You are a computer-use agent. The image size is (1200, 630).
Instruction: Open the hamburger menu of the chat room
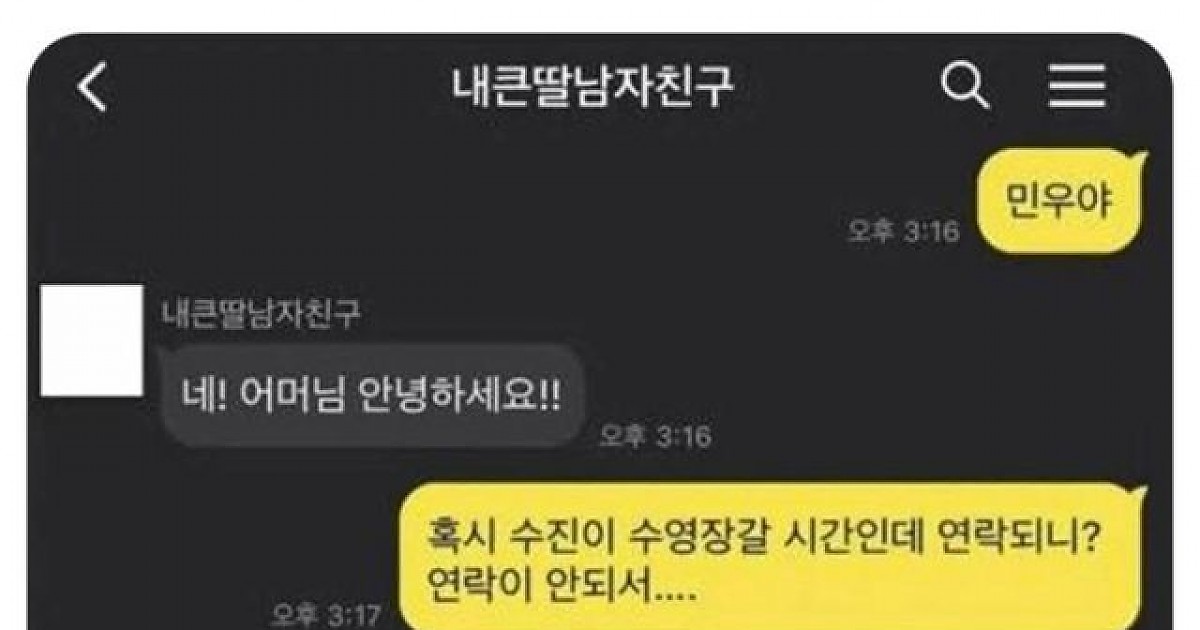(1077, 89)
